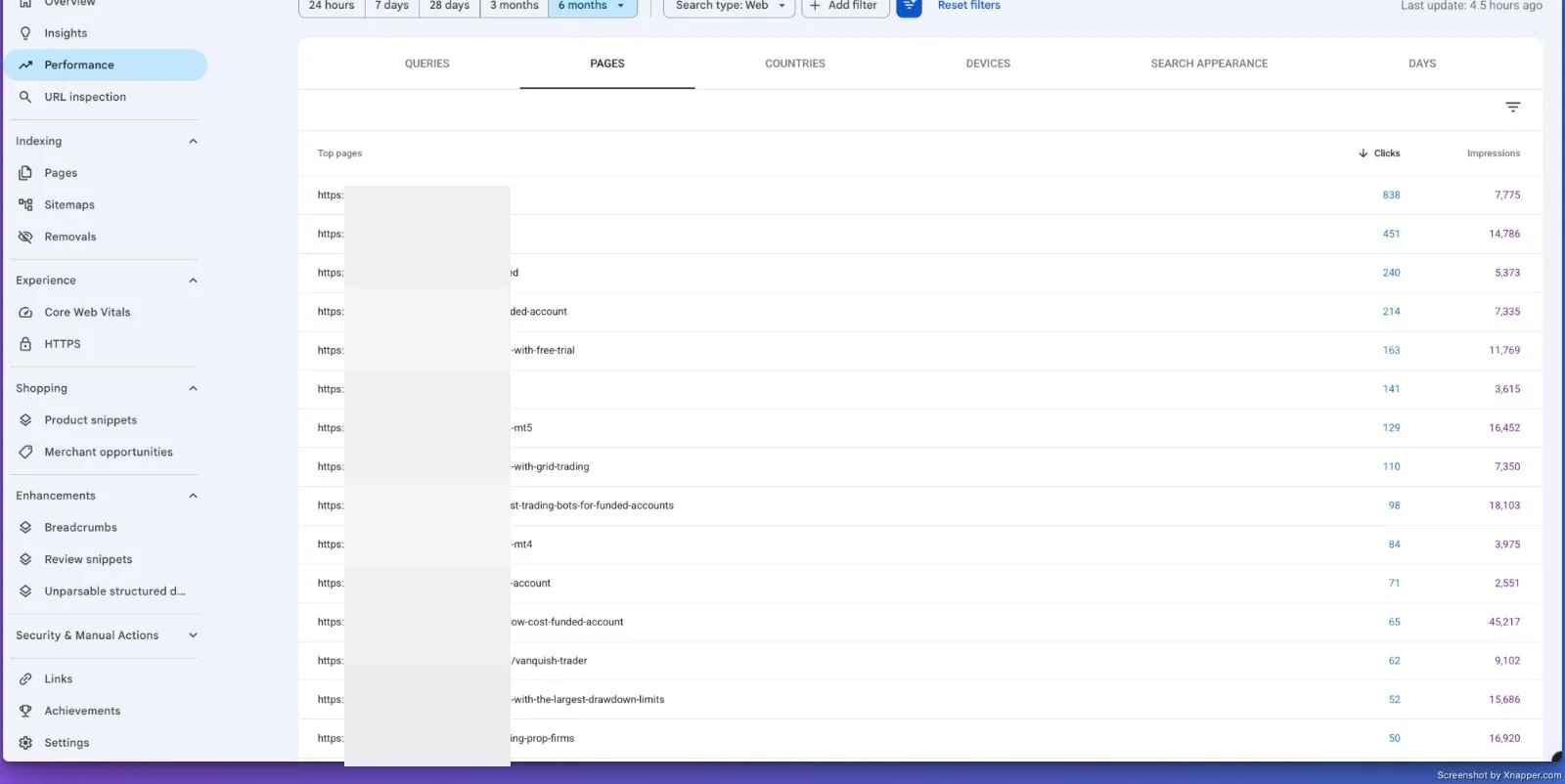
Task: Switch to the QUERIES tab
Action: [x=427, y=64]
